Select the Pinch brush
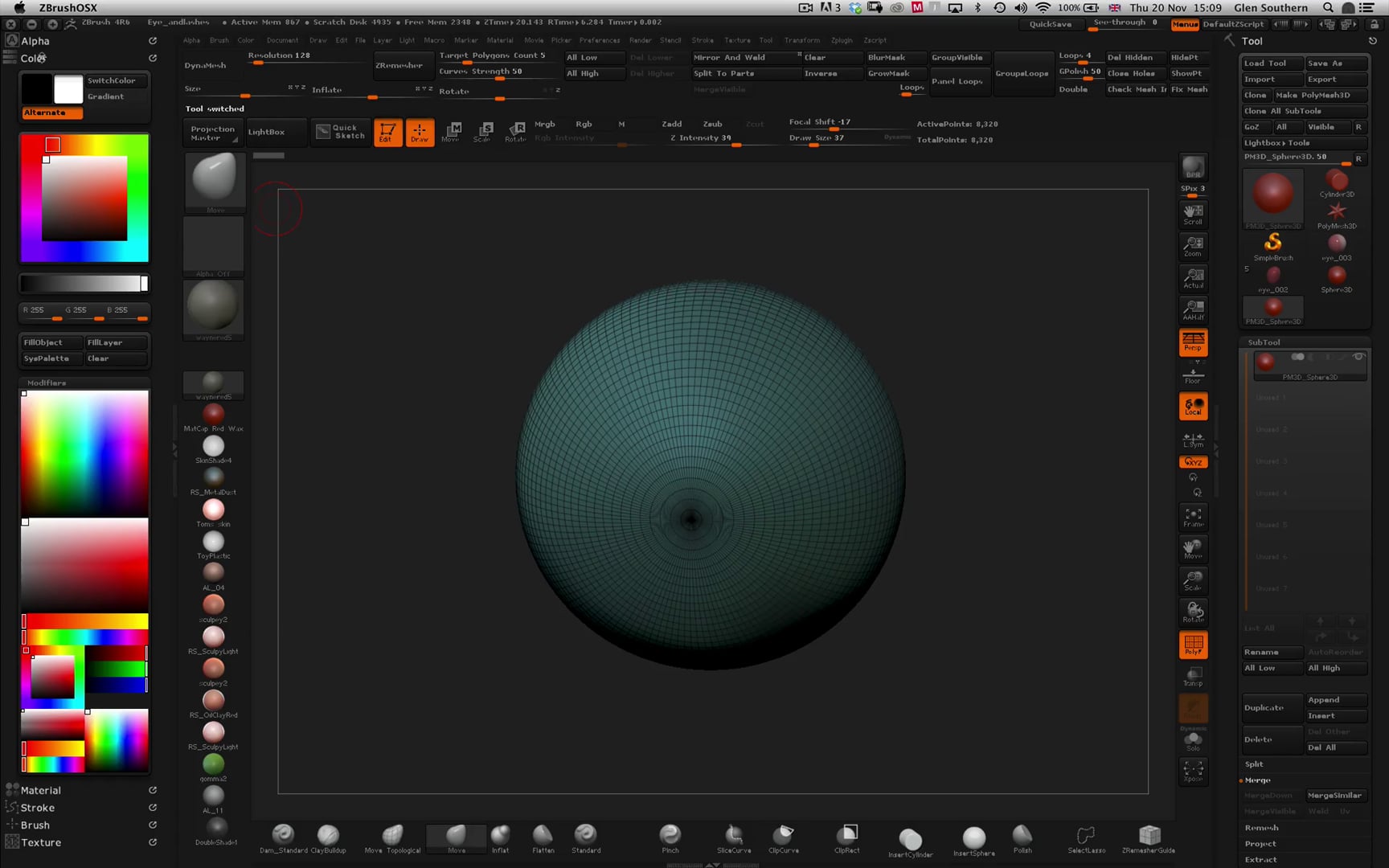The height and width of the screenshot is (868, 1389). pos(670,836)
